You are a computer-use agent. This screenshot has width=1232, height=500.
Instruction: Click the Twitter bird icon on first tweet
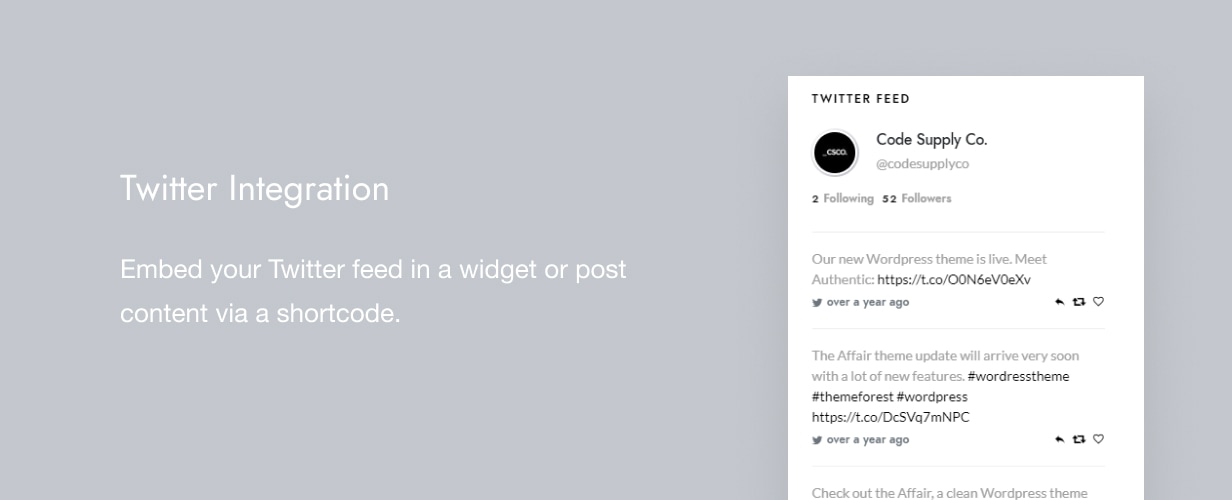(817, 302)
